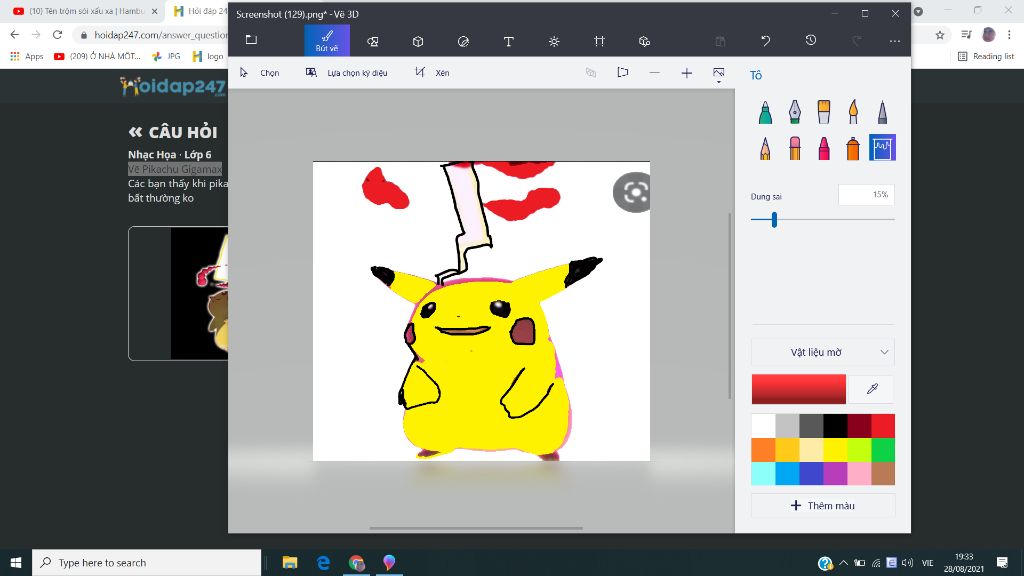1024x576 pixels.
Task: Open the Stickers tab
Action: 463,41
